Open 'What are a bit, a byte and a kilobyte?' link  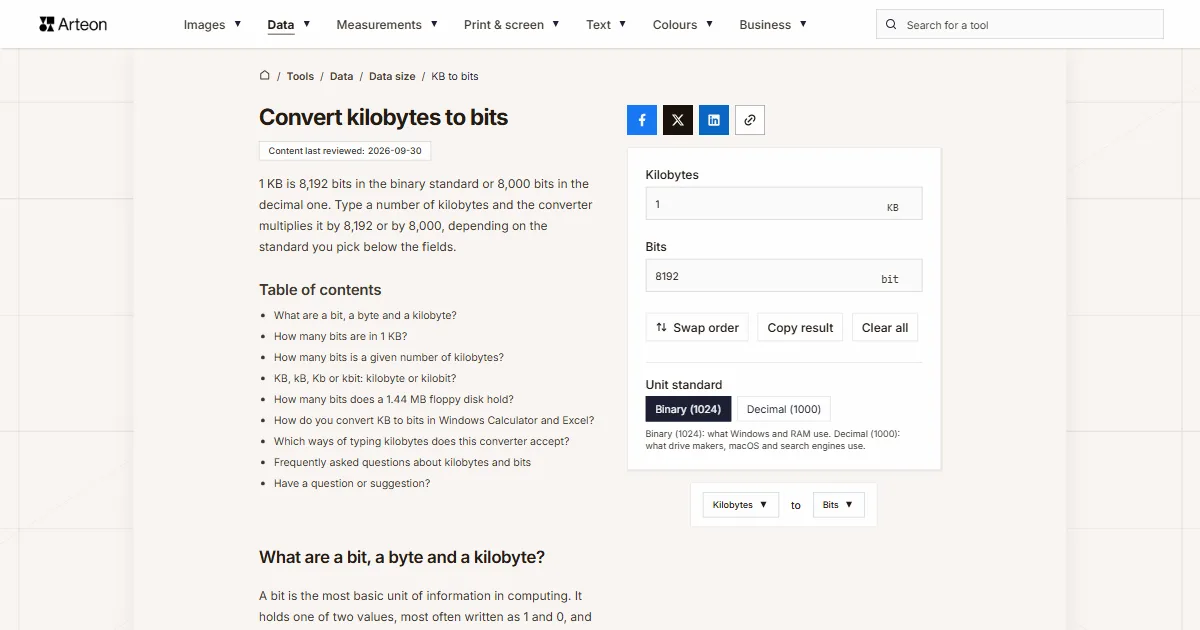pyautogui.click(x=365, y=315)
